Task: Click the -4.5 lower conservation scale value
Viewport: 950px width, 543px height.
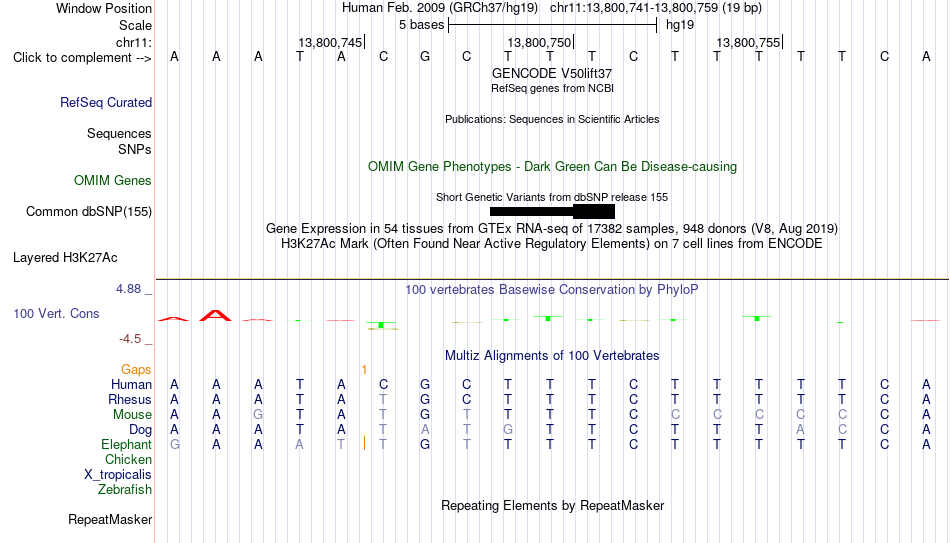Action: point(130,339)
